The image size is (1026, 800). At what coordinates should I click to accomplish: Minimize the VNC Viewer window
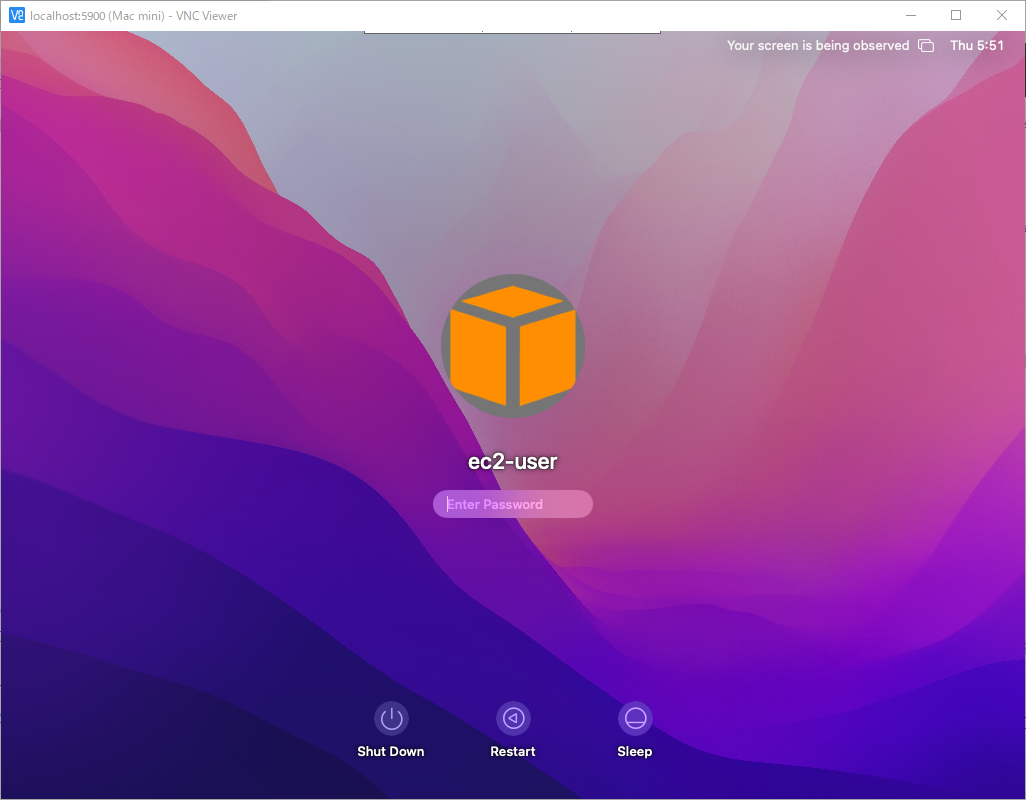[911, 15]
